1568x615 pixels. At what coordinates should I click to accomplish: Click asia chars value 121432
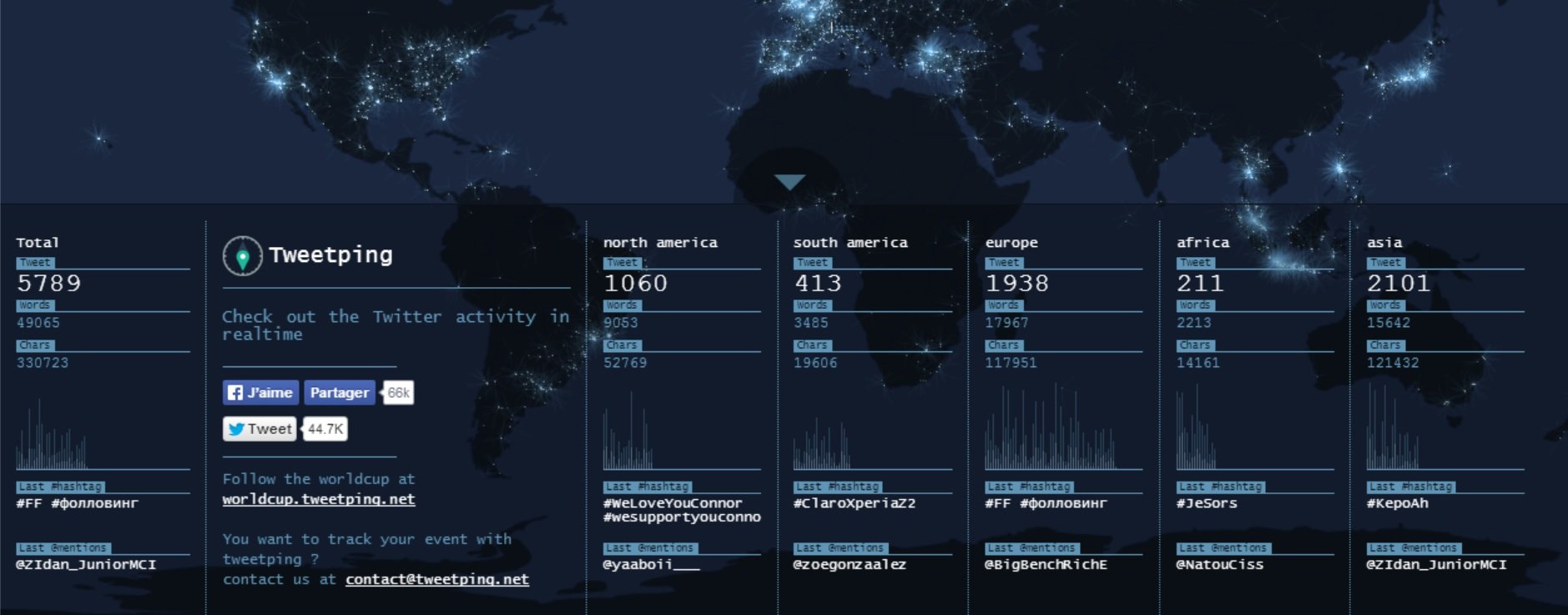pos(1393,363)
